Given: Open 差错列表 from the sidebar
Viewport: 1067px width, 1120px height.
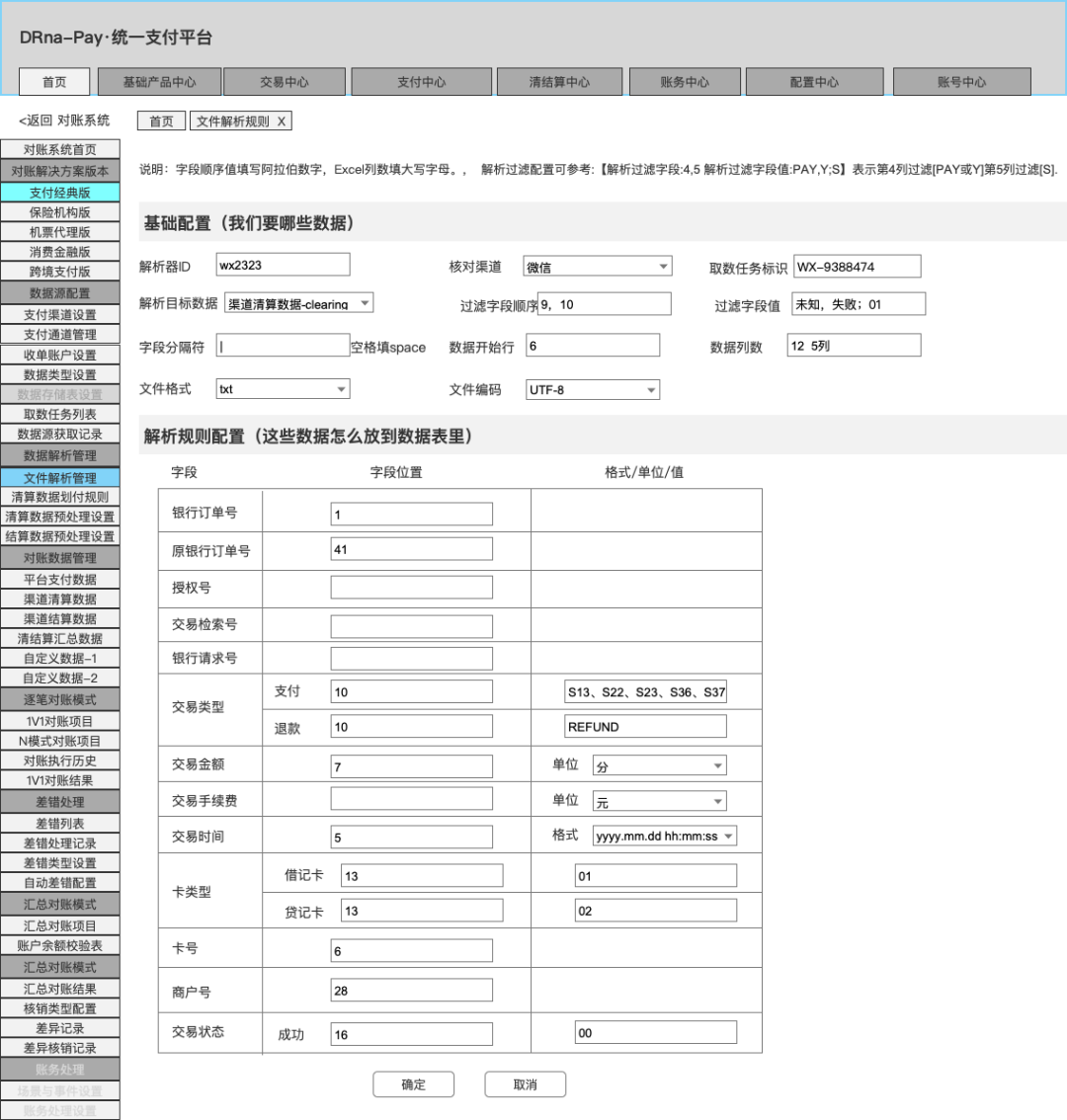Looking at the screenshot, I should coord(60,824).
